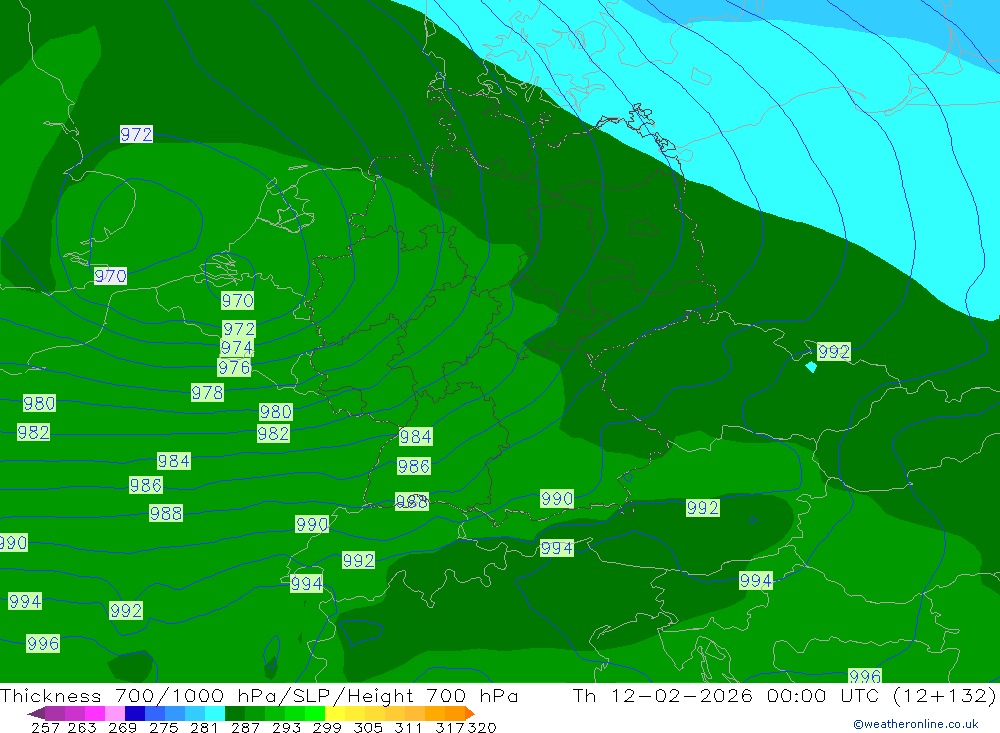Click the '988' label below the left-side '986'

(166, 513)
